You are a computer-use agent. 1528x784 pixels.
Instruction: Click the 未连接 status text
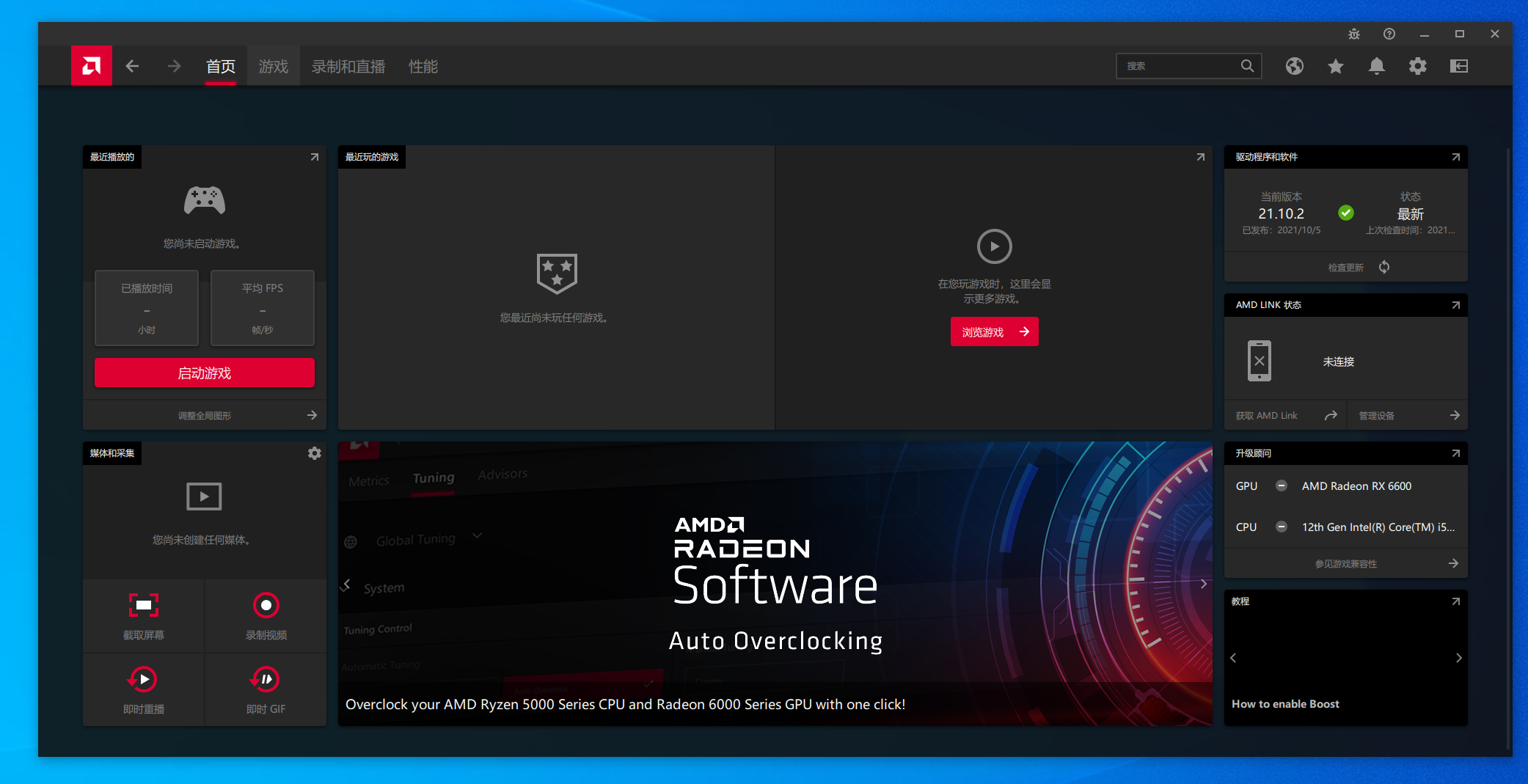click(x=1339, y=362)
